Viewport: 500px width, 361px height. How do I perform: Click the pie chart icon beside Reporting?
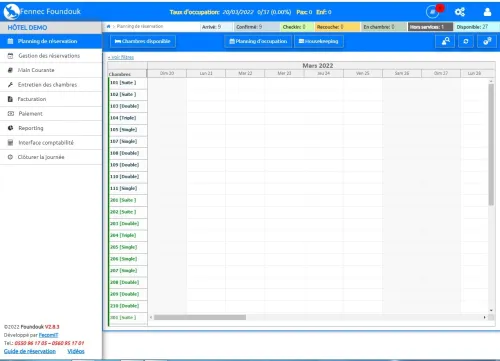point(10,128)
